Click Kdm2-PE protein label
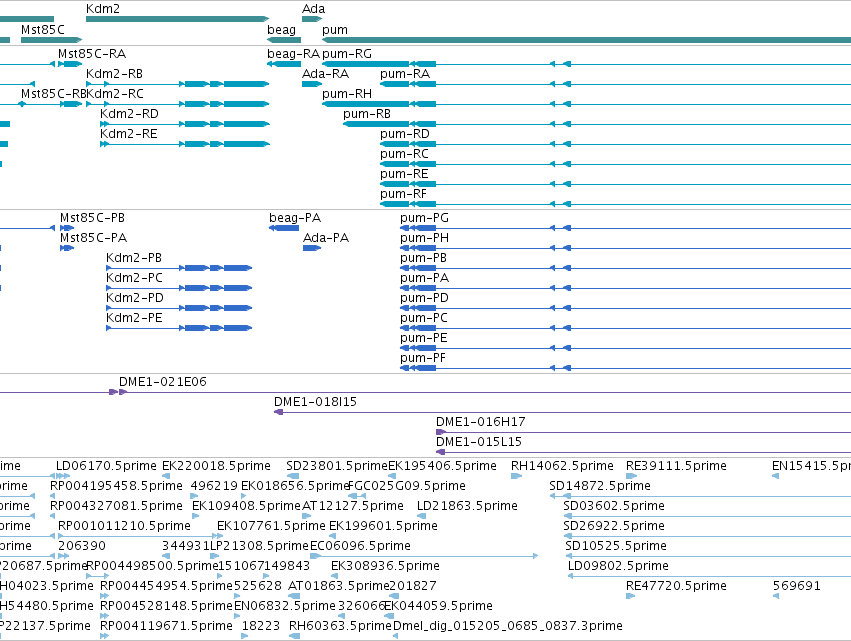Viewport: 851px width, 641px height. 134,319
